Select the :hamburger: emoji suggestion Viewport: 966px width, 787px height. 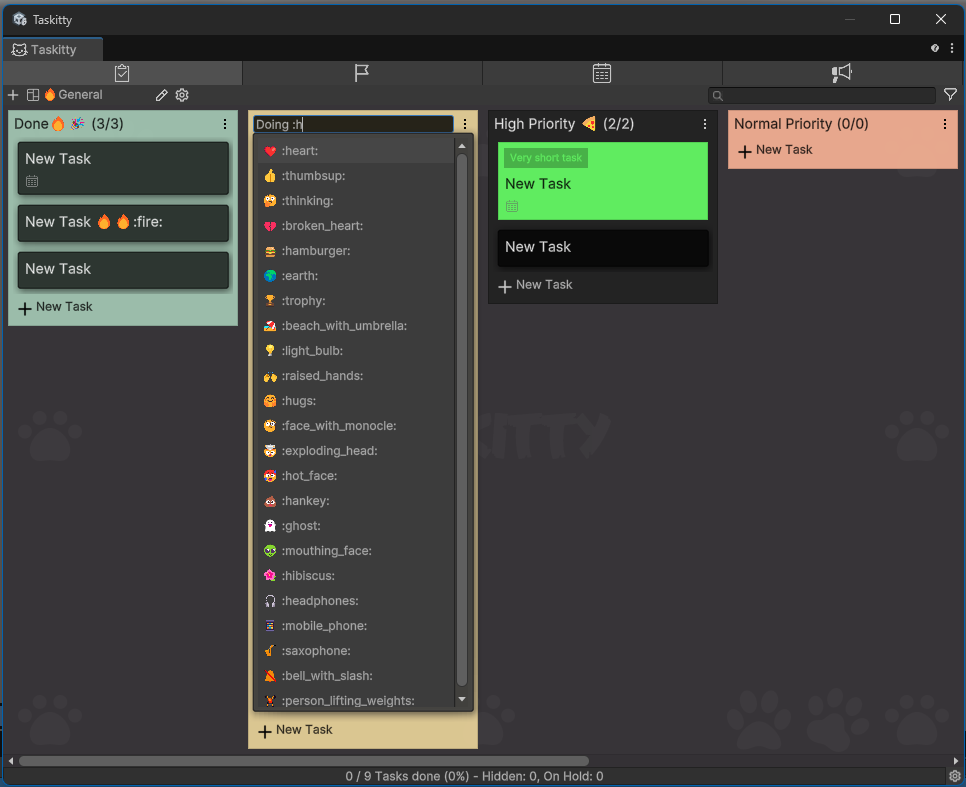(354, 251)
